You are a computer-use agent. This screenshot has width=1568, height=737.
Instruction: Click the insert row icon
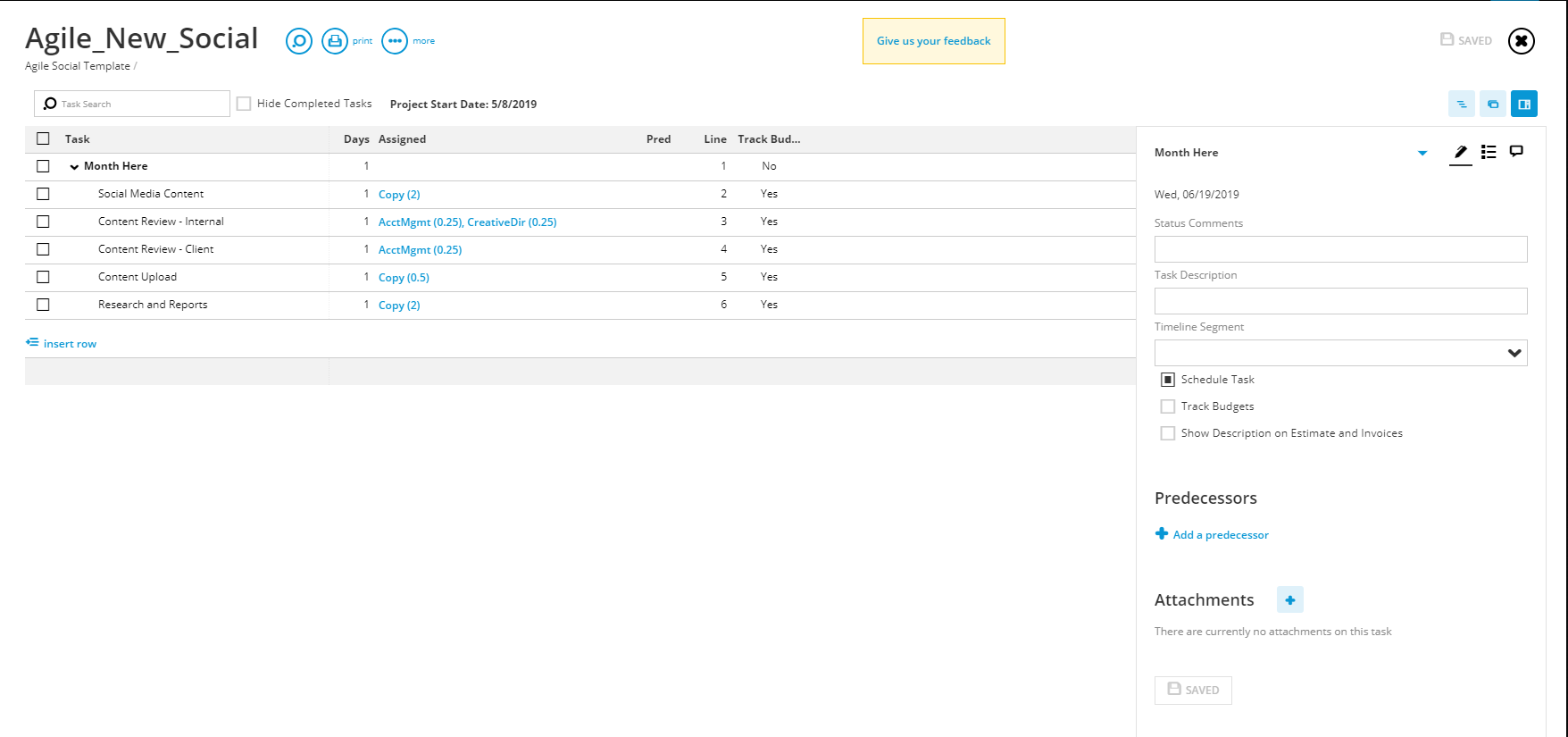tap(32, 342)
